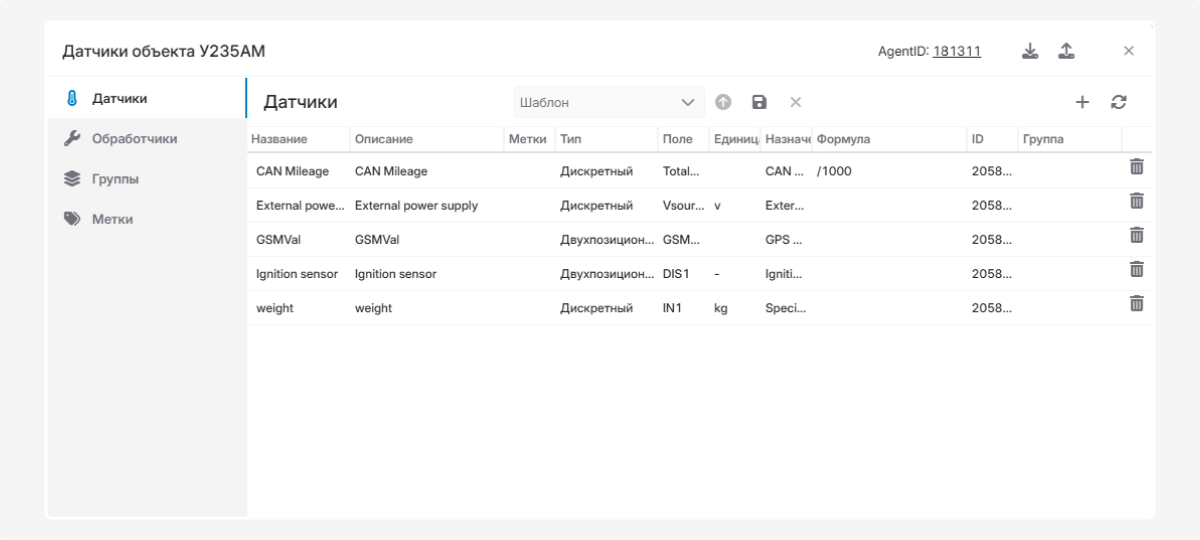The width and height of the screenshot is (1200, 540).
Task: Click the save template floppy disk icon
Action: tap(759, 102)
